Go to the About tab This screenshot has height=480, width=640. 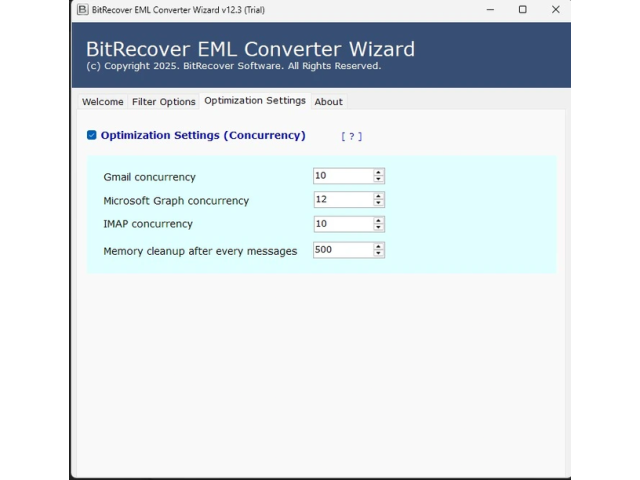[x=328, y=102]
